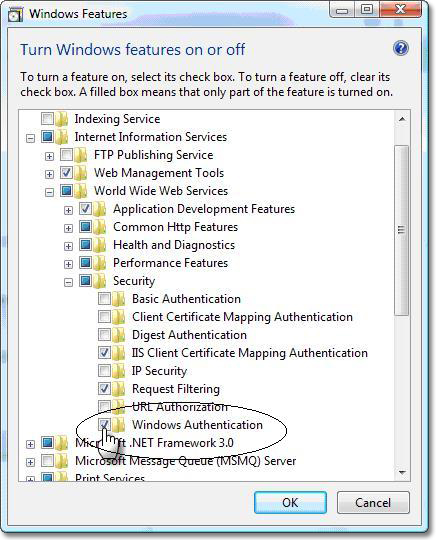Click the folder icon beside Common Http Features
Image resolution: width=436 pixels, height=540 pixels.
101,227
